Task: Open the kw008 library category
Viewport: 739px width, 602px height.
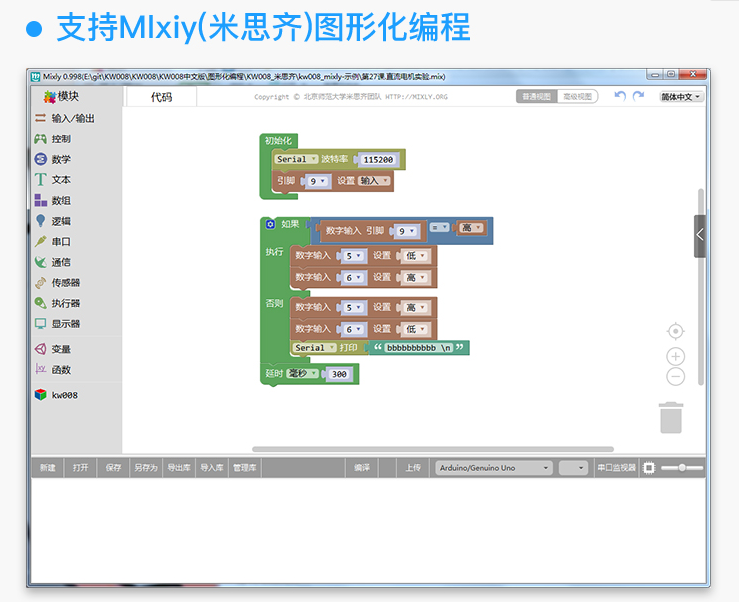Action: 56,395
